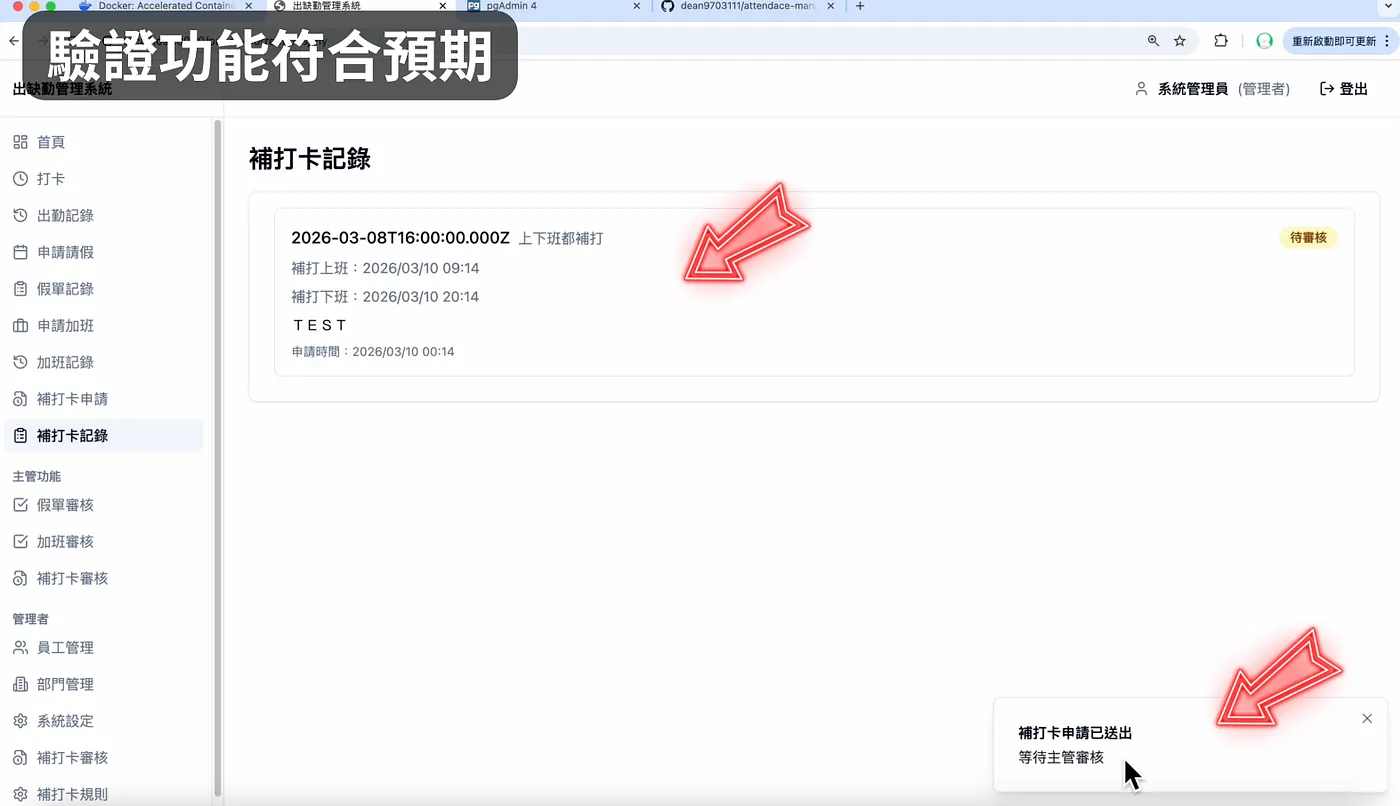This screenshot has width=1400, height=806.
Task: Switch to the pgAdmin 4 tab
Action: (x=553, y=6)
